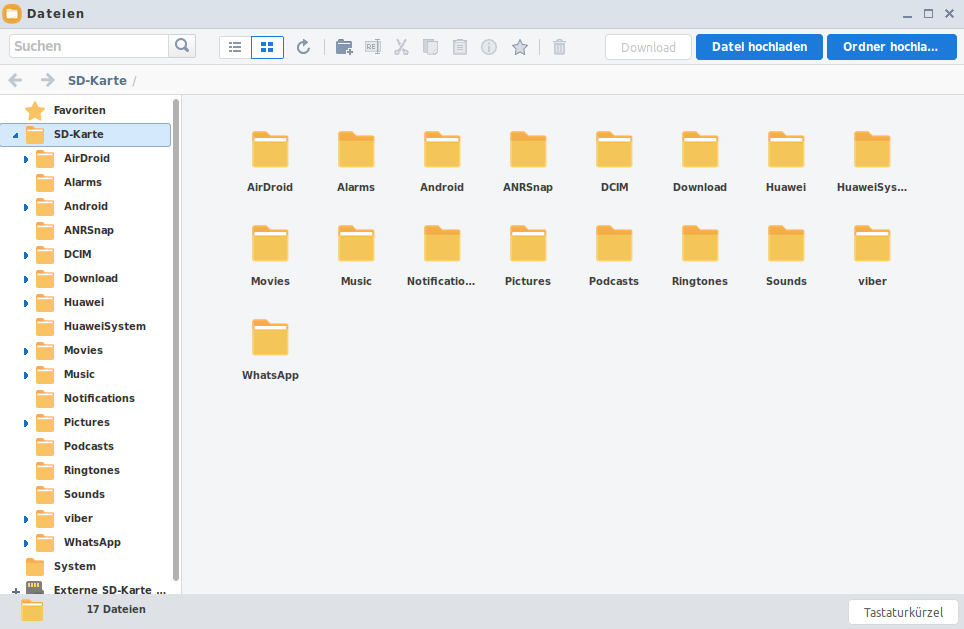Open Tastaturkürzel shortcuts button
This screenshot has width=964, height=629.
[903, 612]
